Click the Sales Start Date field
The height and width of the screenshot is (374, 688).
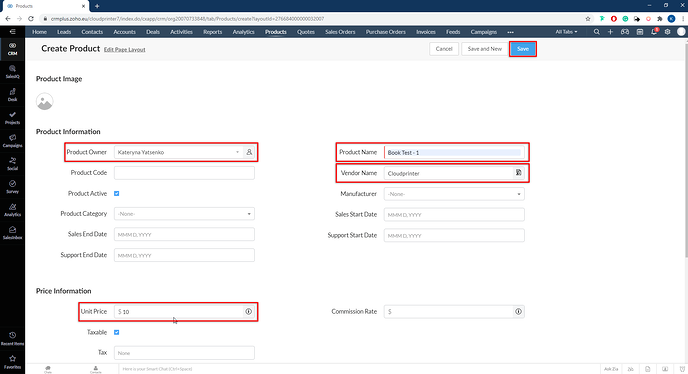454,215
